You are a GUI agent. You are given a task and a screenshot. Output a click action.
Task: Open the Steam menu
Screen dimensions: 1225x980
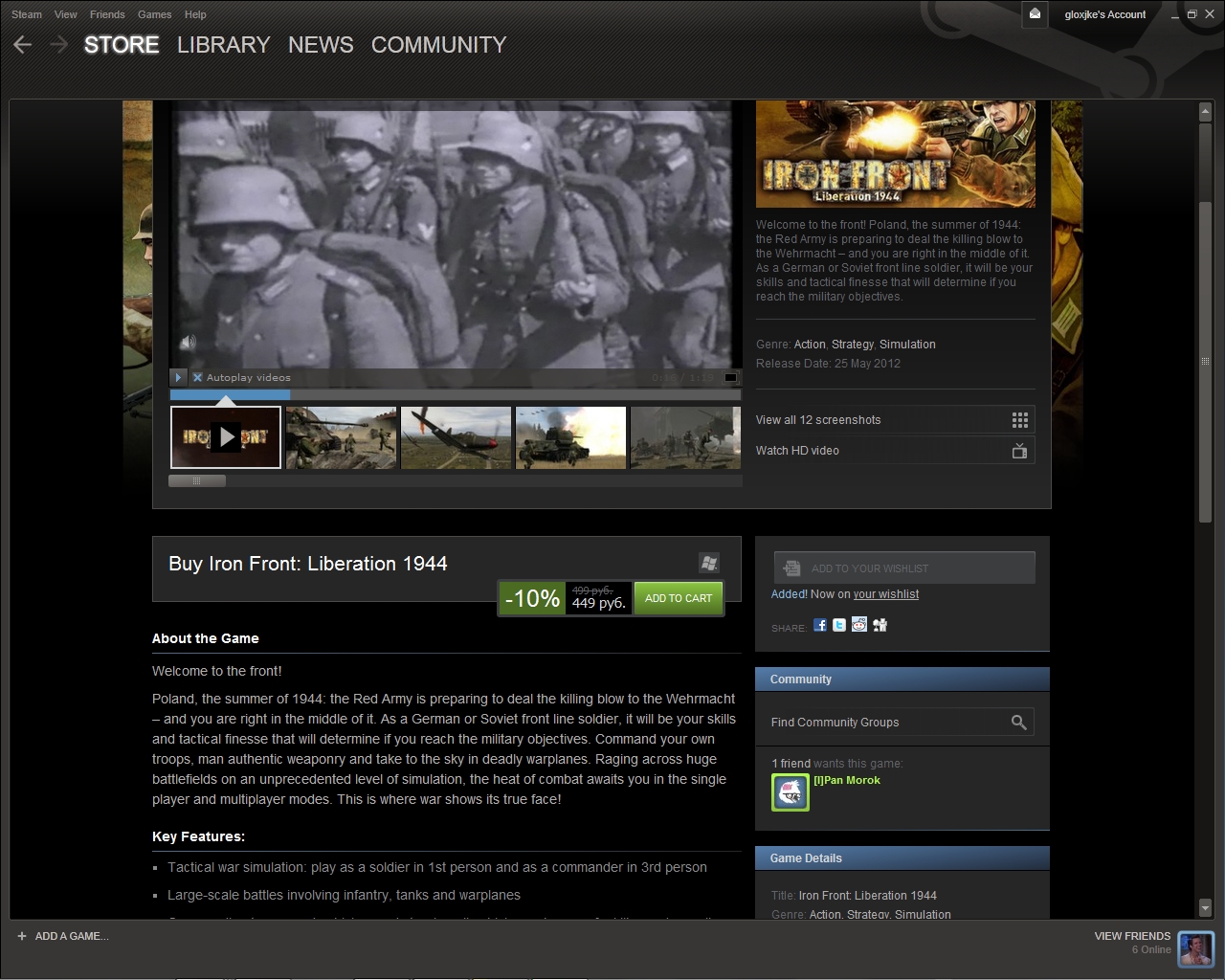tap(27, 14)
